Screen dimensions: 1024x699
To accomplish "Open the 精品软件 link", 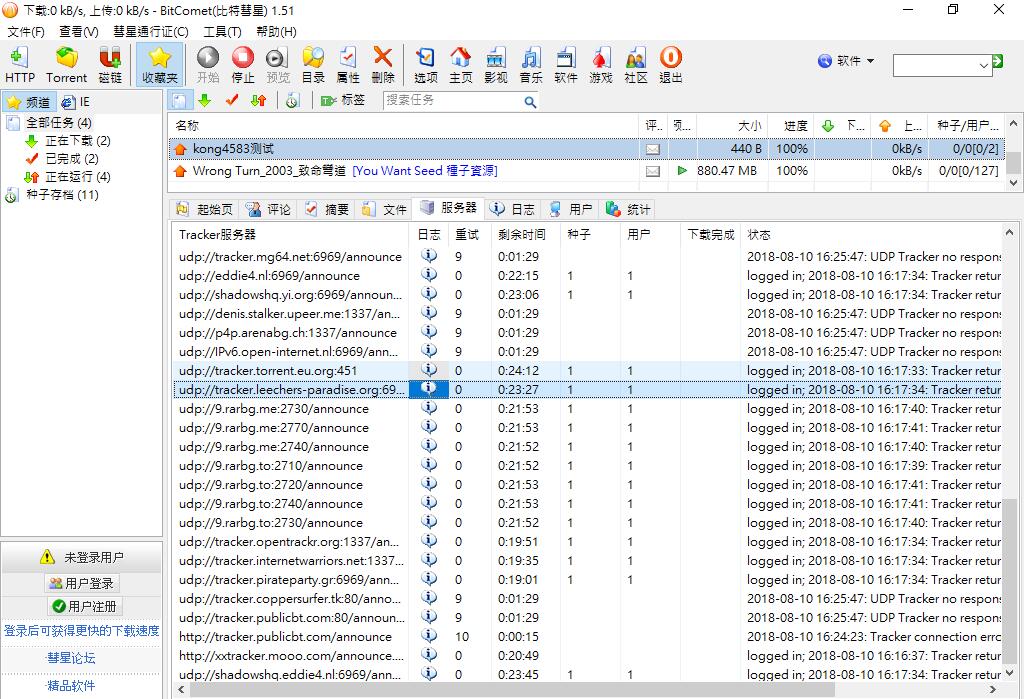I will pyautogui.click(x=71, y=685).
